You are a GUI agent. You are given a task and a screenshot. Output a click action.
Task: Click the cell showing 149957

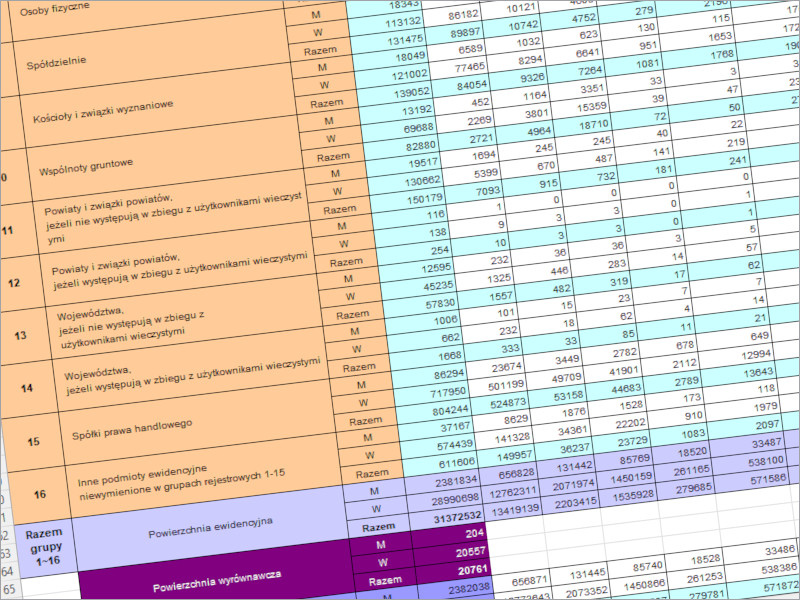507,455
